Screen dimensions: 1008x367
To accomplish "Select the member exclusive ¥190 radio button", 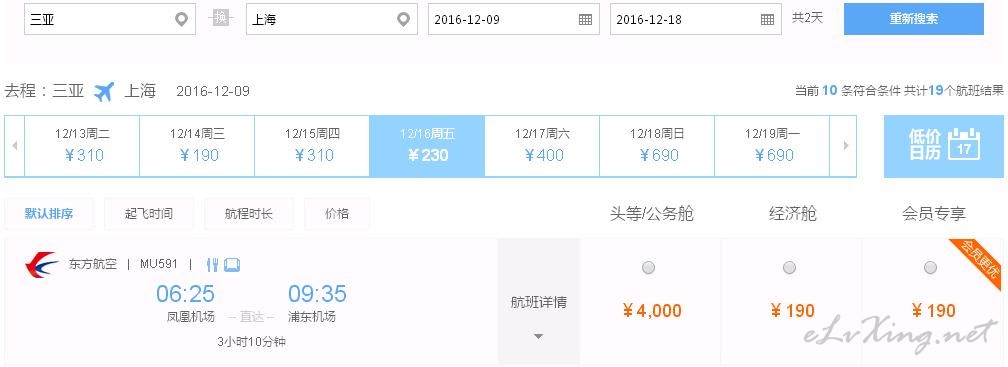I will [930, 267].
